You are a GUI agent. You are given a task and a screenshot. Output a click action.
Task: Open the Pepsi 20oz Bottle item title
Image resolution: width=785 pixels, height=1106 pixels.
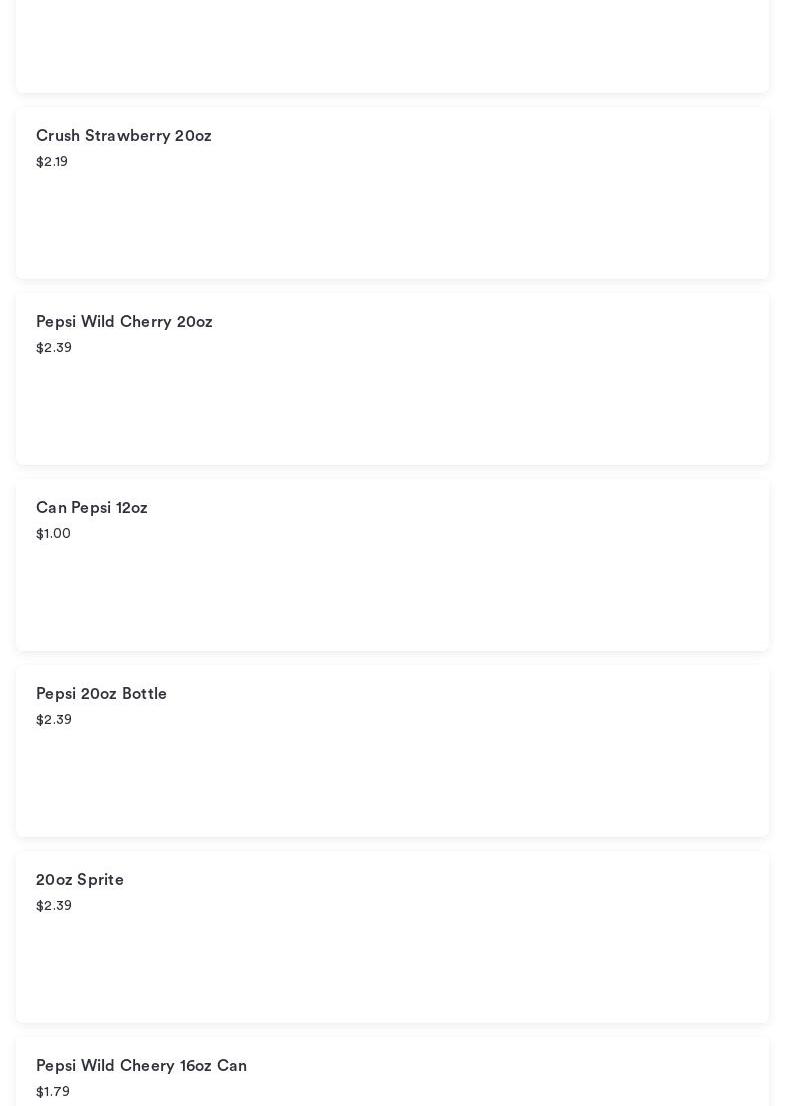point(101,694)
